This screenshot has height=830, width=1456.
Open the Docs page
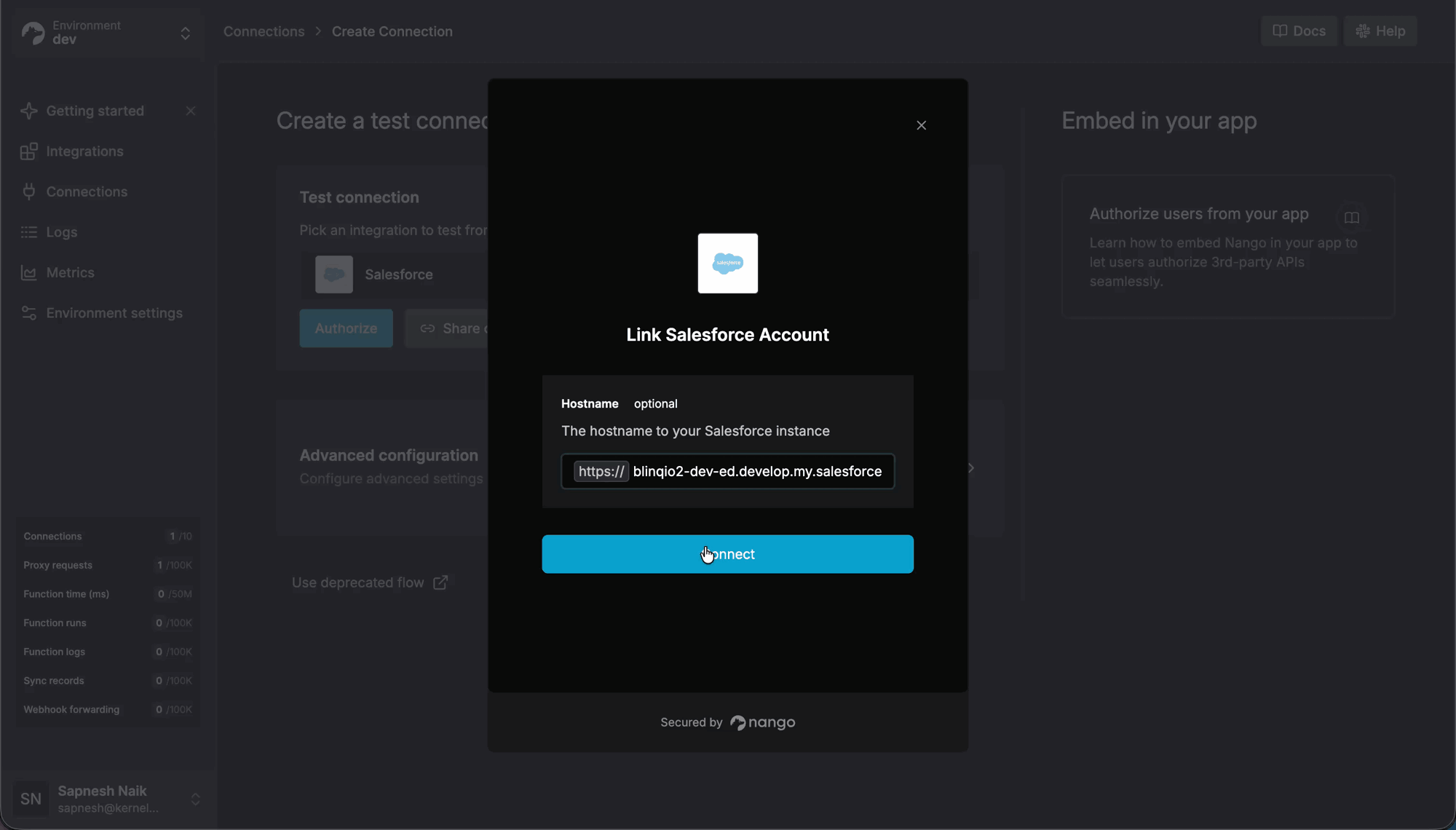(x=1299, y=31)
